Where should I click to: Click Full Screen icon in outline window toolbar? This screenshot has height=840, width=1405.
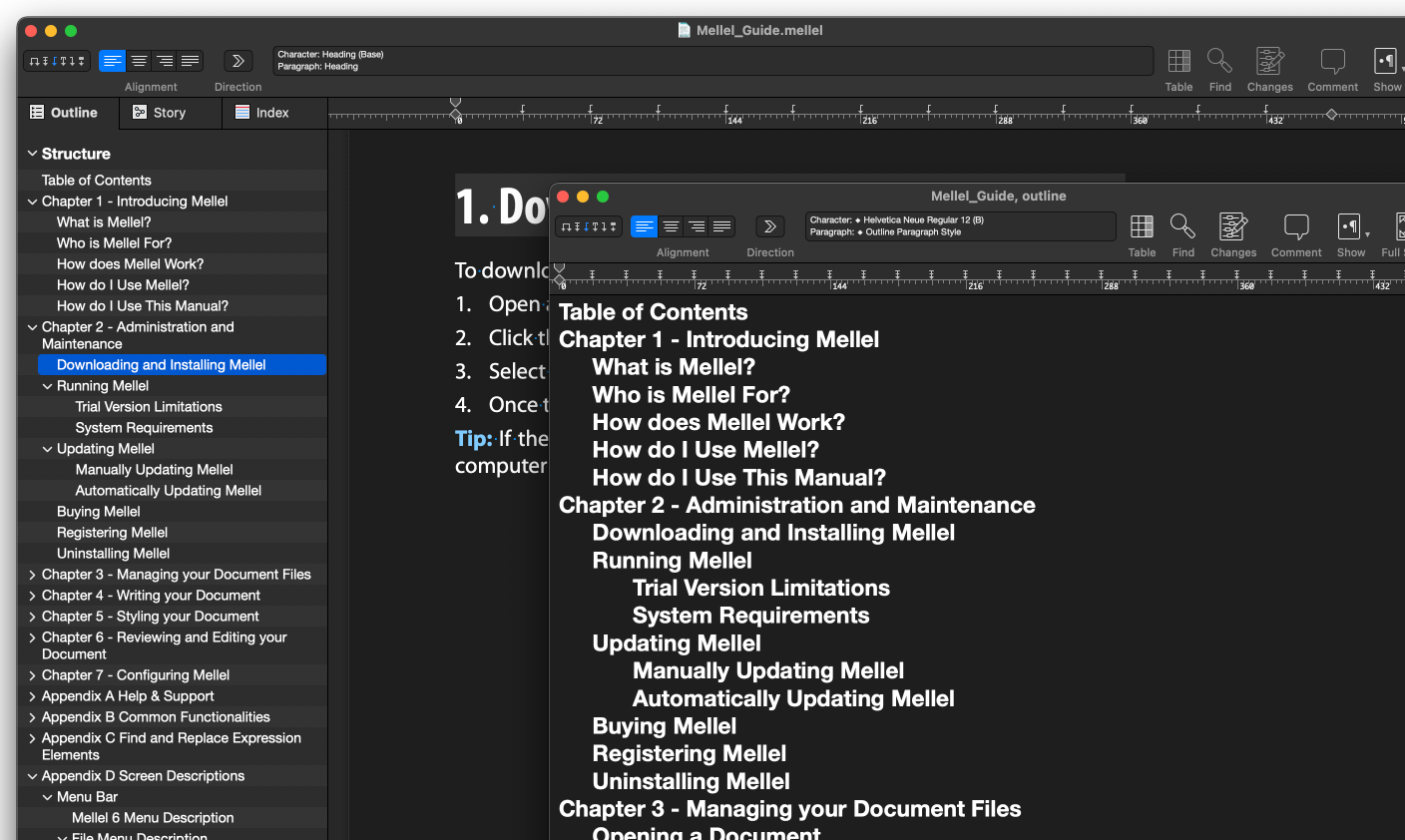pyautogui.click(x=1399, y=226)
